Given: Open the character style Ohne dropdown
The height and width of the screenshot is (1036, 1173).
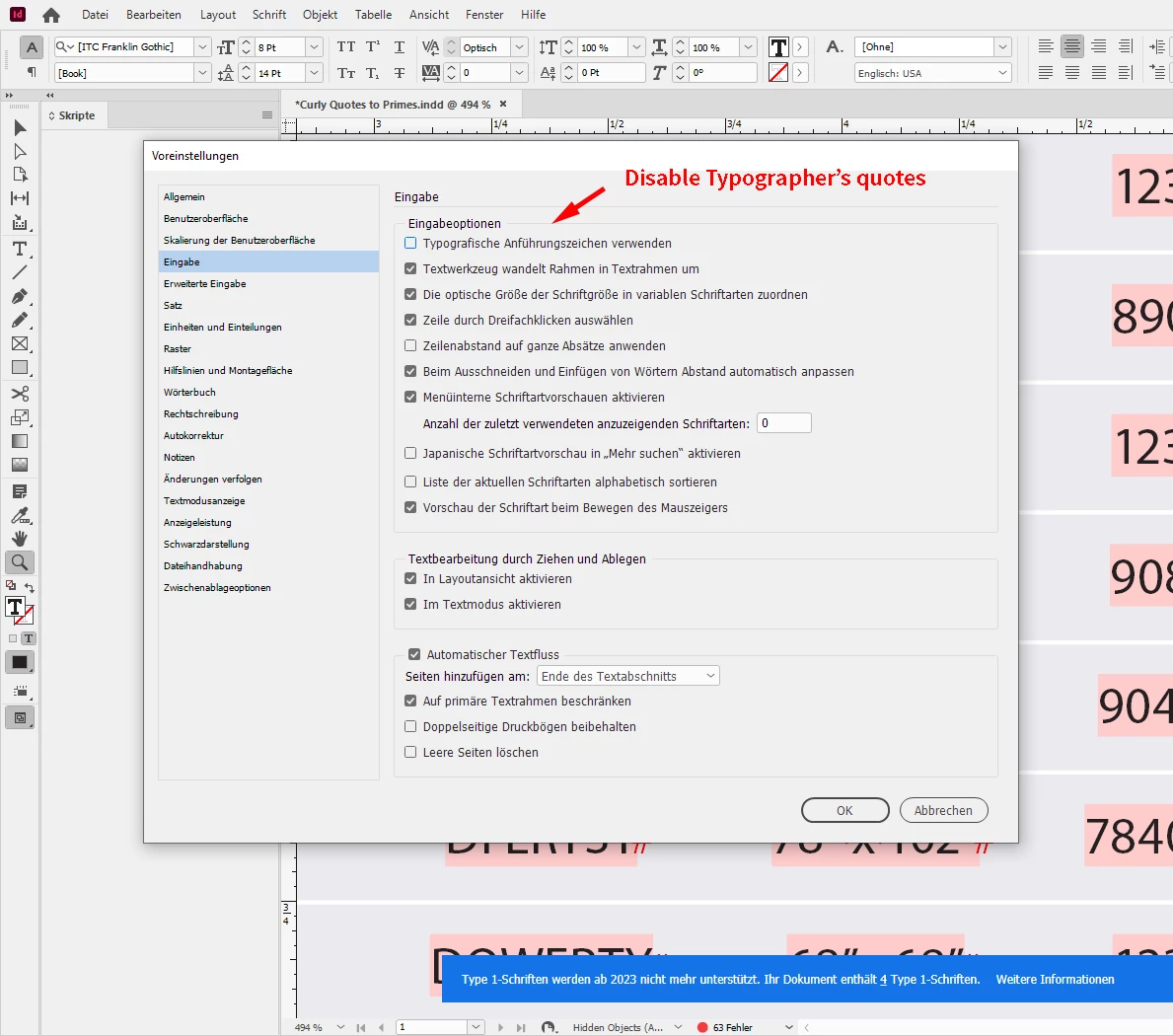Looking at the screenshot, I should 1003,47.
